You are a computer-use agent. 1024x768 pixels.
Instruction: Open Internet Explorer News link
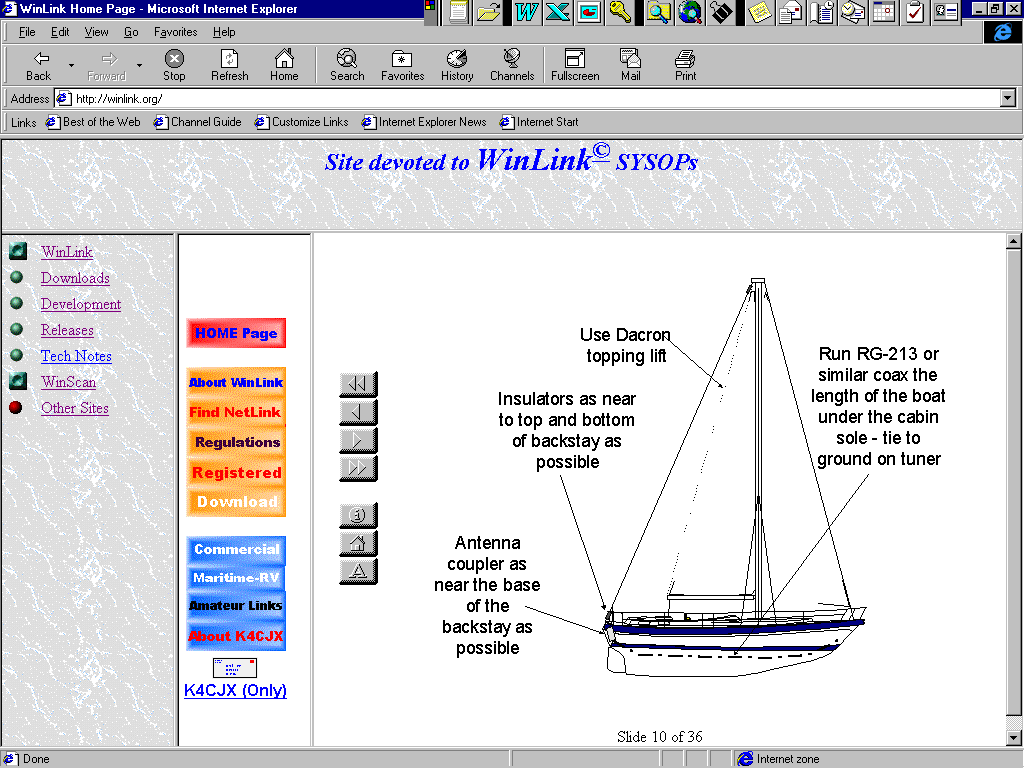coord(424,122)
